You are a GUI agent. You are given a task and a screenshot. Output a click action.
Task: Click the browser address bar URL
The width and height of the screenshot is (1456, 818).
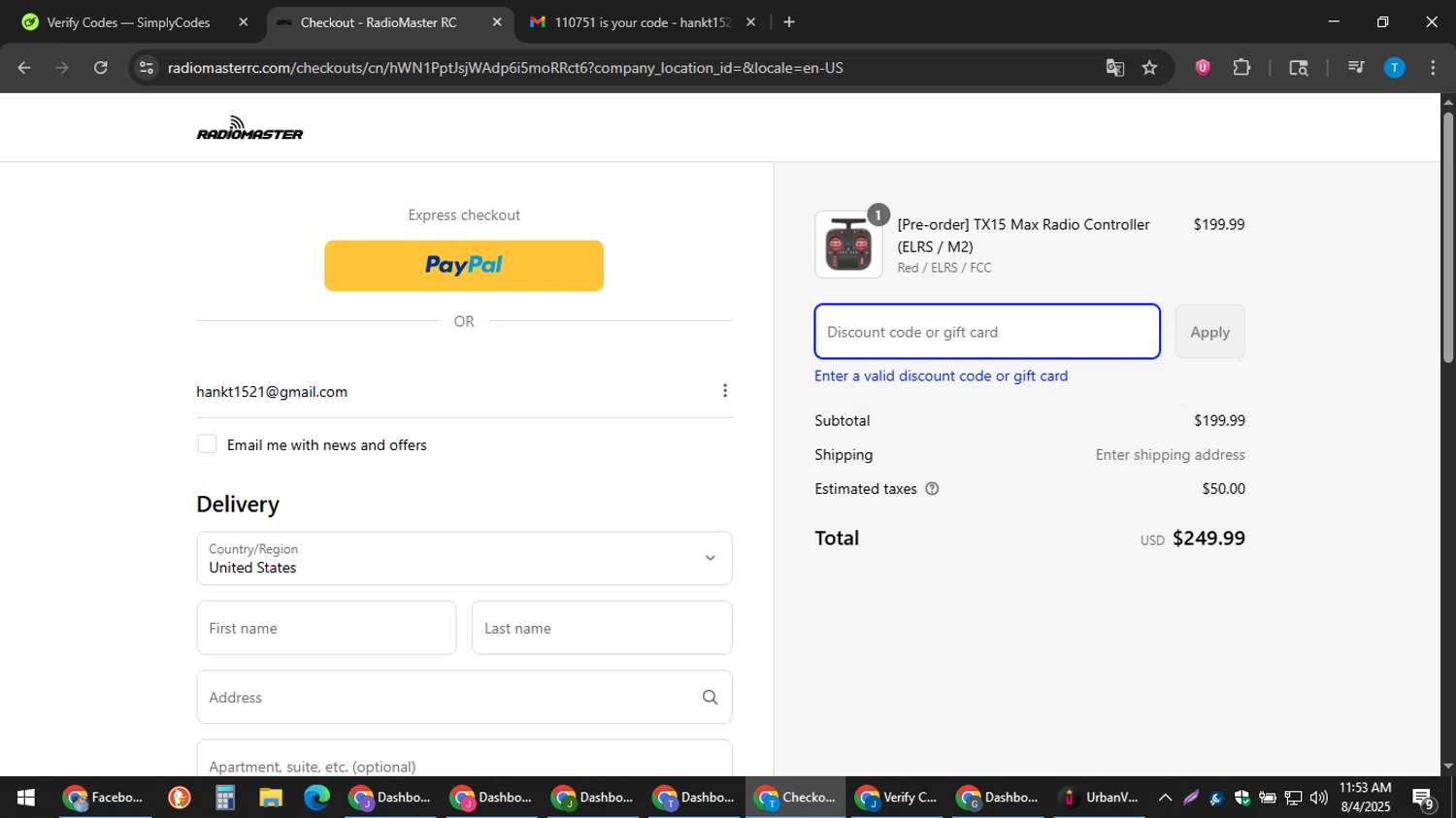505,68
